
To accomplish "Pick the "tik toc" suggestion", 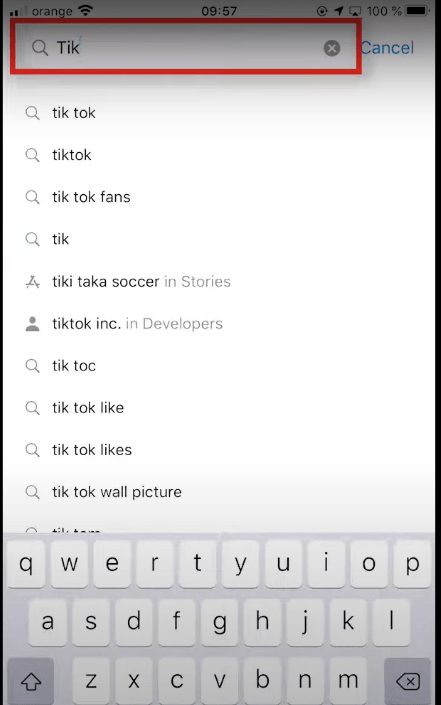I will click(x=218, y=366).
